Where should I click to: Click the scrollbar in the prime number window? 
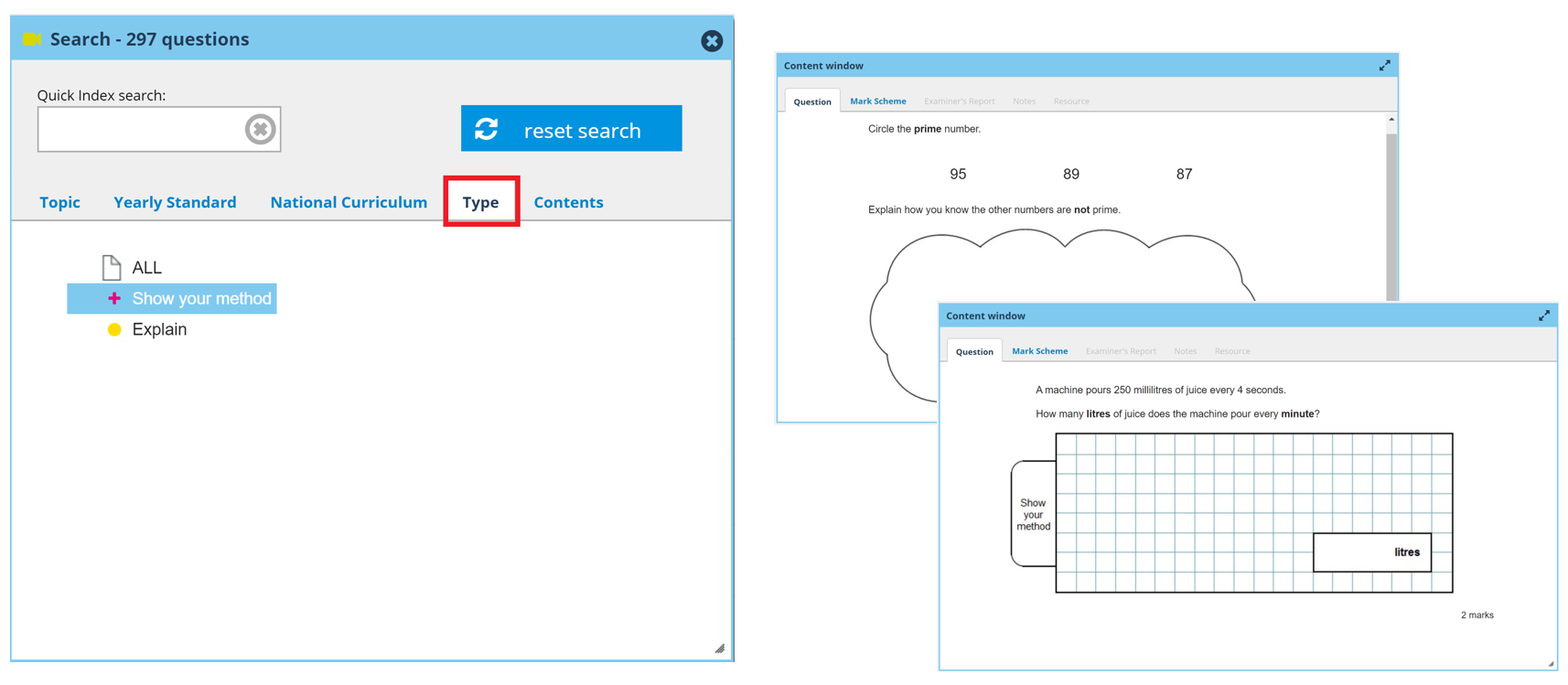pyautogui.click(x=1391, y=210)
